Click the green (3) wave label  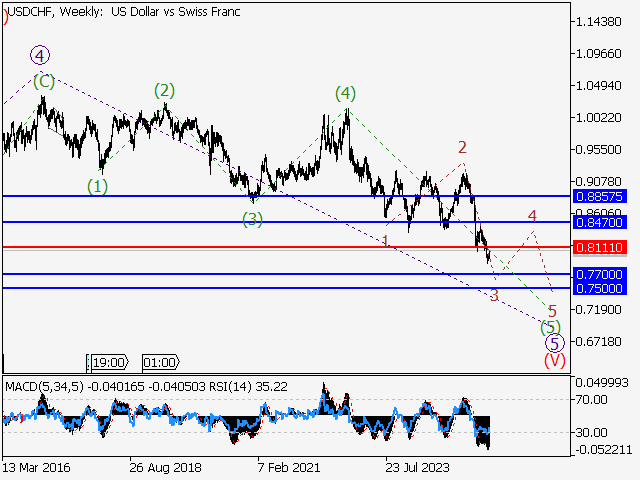tap(252, 218)
